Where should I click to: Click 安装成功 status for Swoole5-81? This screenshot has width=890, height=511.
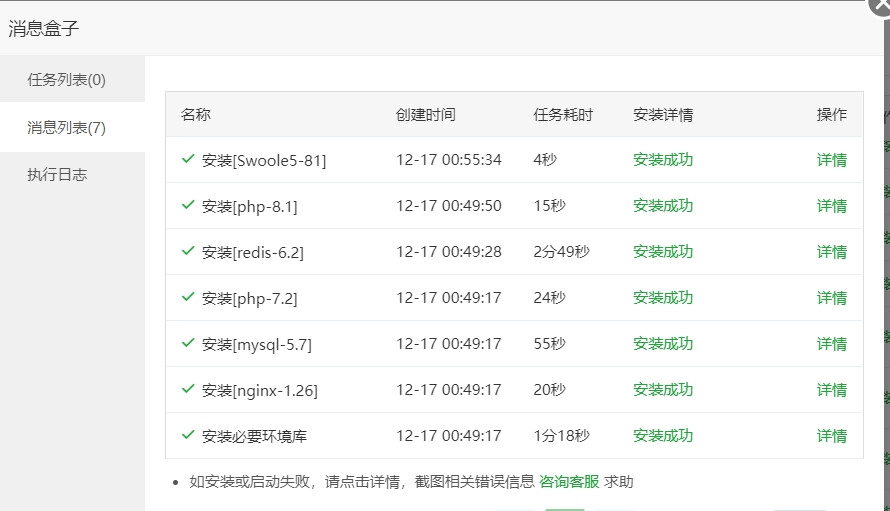[x=663, y=160]
